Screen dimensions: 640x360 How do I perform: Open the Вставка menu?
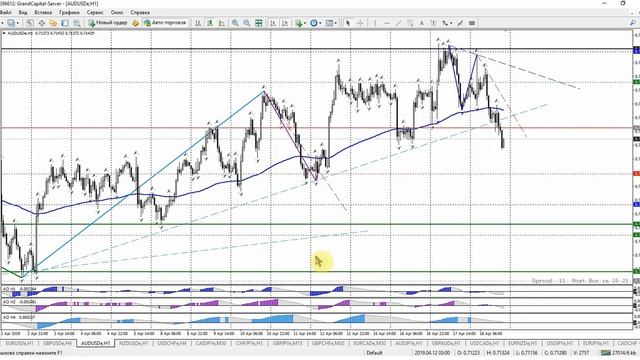[x=43, y=13]
